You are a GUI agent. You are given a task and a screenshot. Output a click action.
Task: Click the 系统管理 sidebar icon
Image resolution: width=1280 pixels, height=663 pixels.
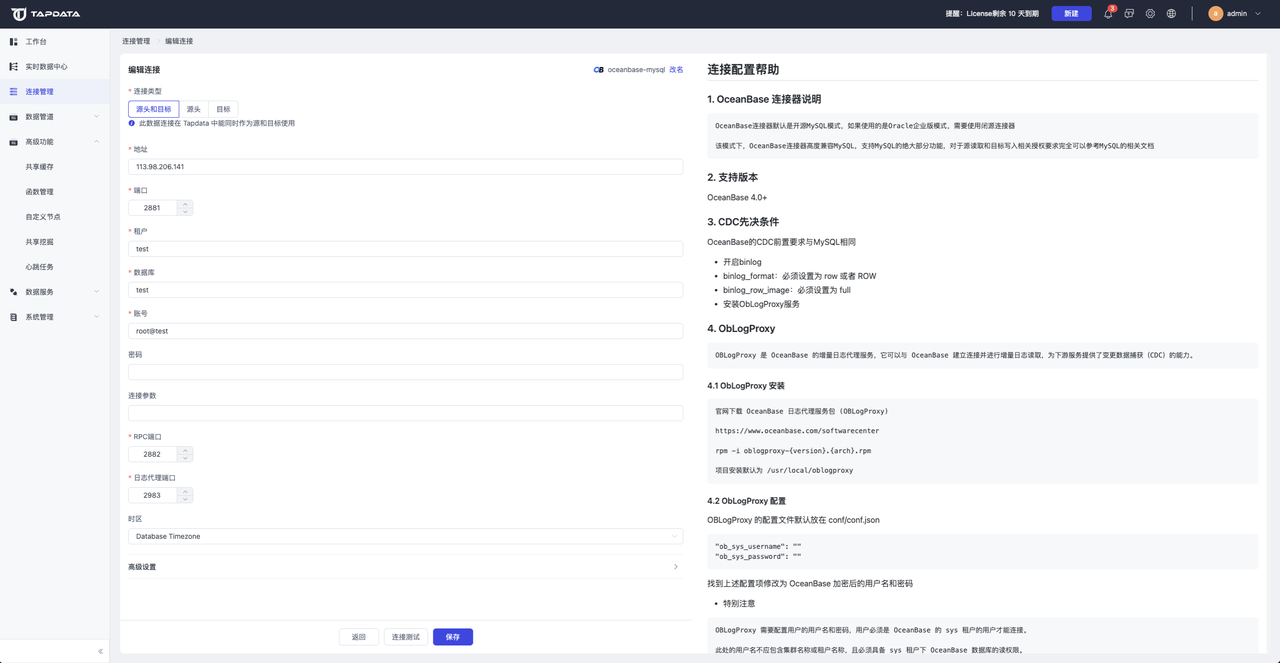pos(13,317)
